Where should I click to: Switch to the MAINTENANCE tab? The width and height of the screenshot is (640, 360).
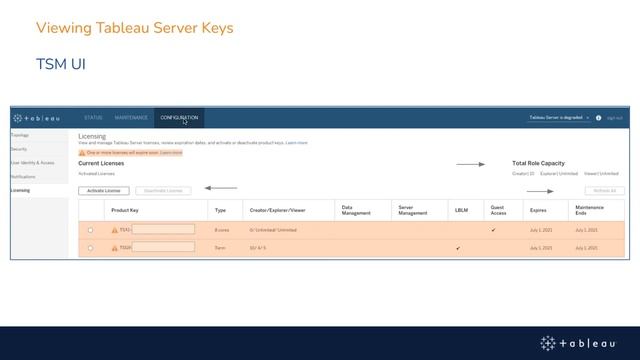tap(131, 118)
